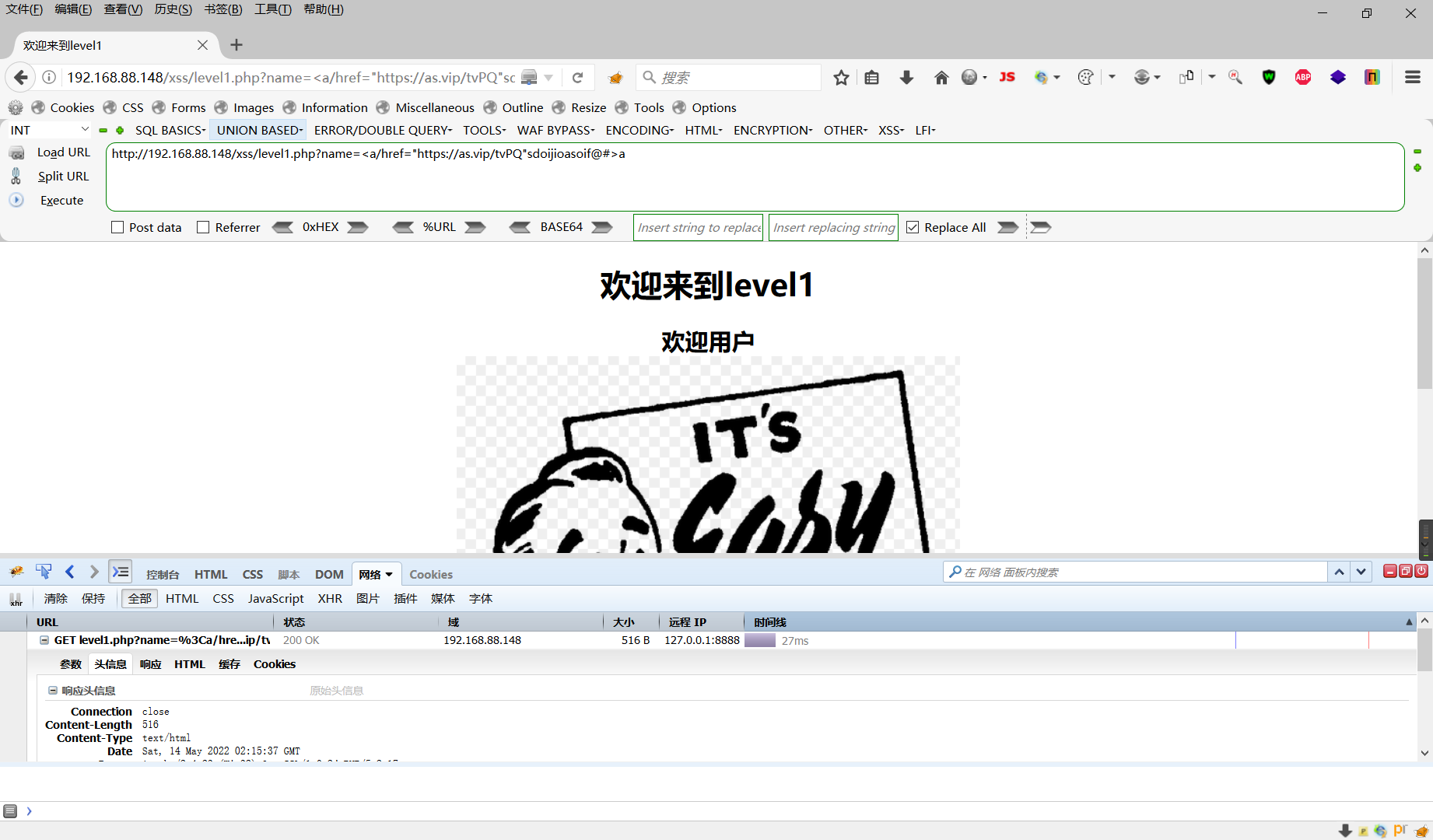Enable the Referrer checkbox
Viewport: 1433px width, 840px height.
tap(203, 227)
